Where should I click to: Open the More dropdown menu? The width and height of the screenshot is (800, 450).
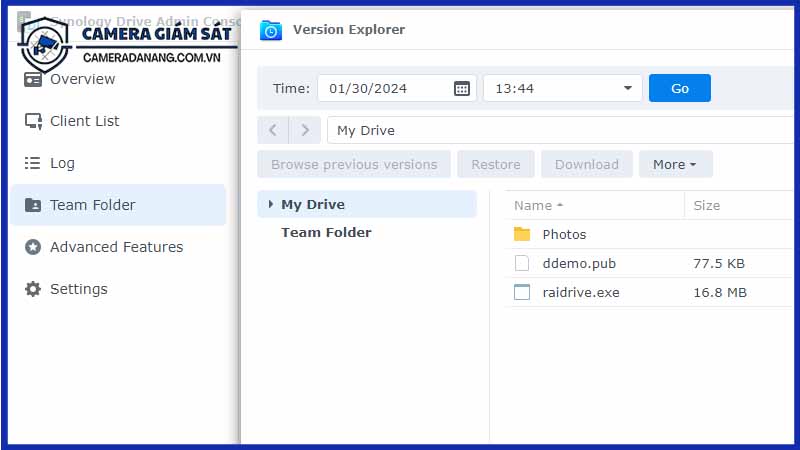coord(675,164)
